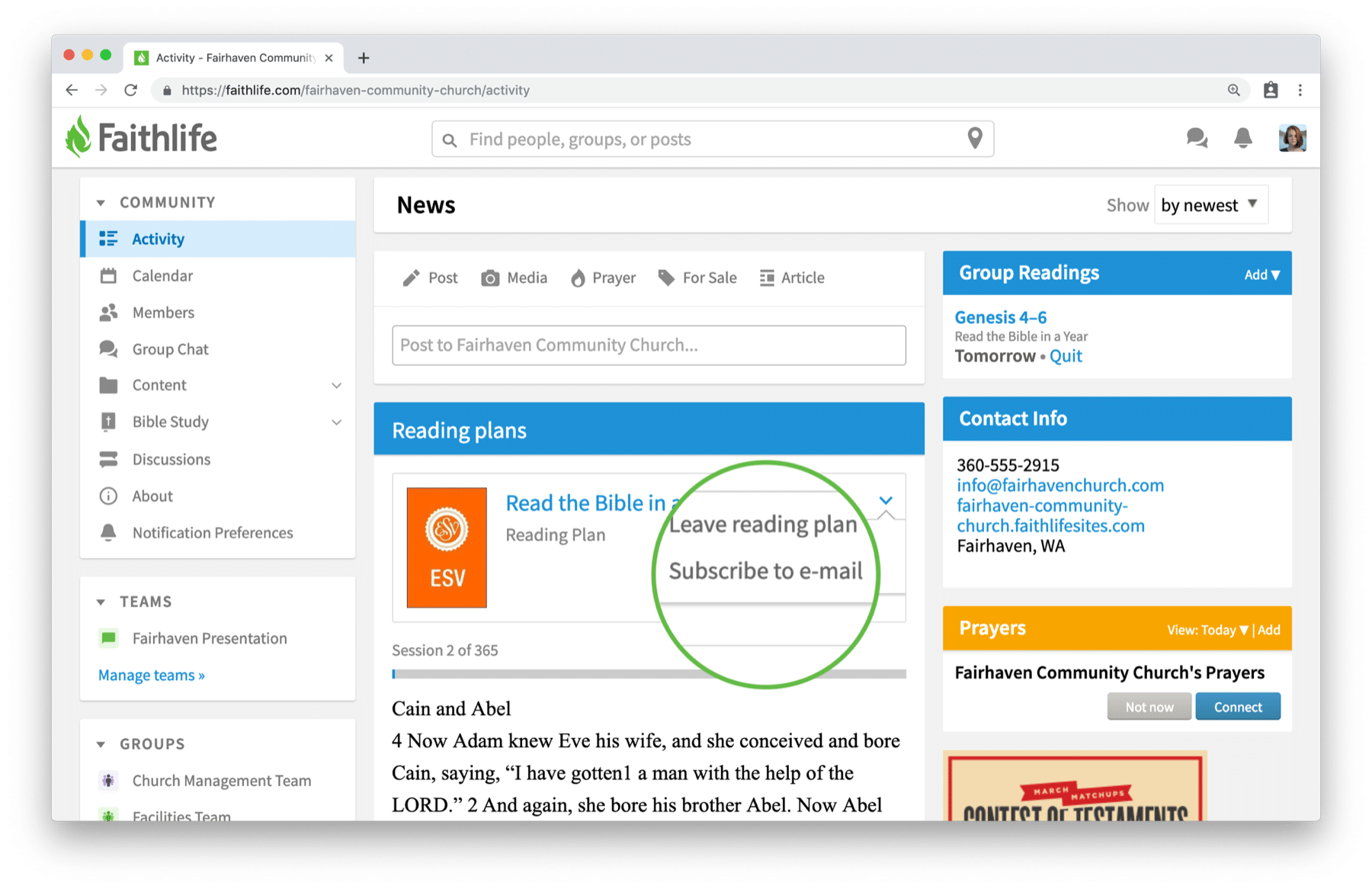Viewport: 1372px width, 889px height.
Task: Open the notifications bell in header
Action: 1243,138
